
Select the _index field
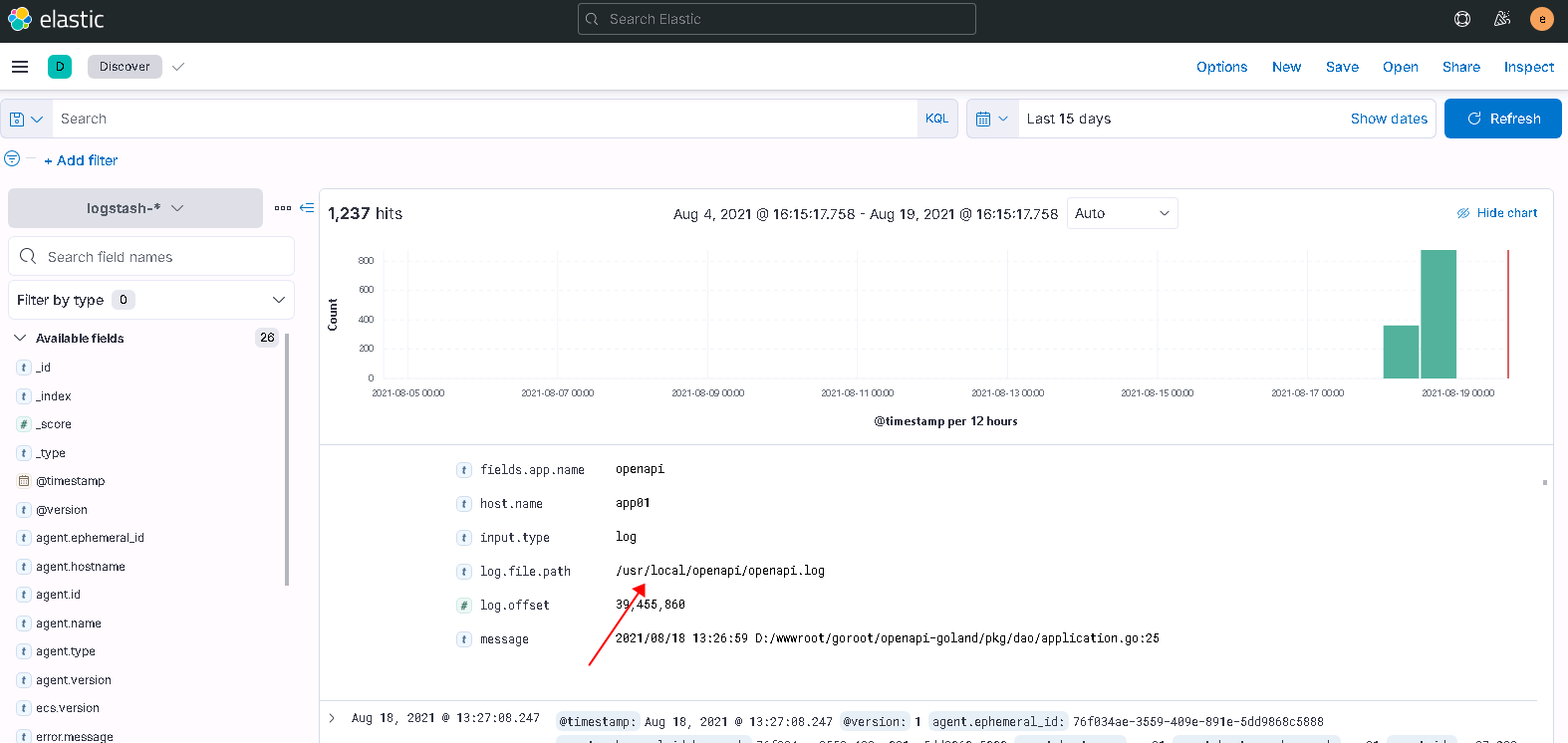tap(54, 396)
